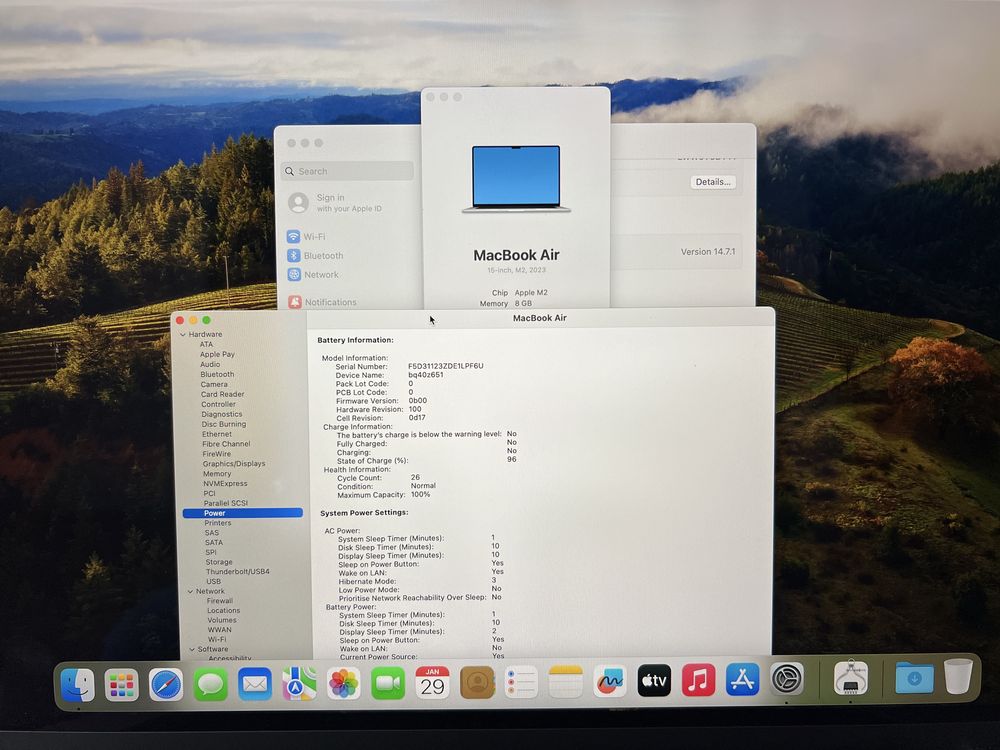This screenshot has height=750, width=1000.
Task: Select Controller in Hardware list
Action: click(x=218, y=404)
